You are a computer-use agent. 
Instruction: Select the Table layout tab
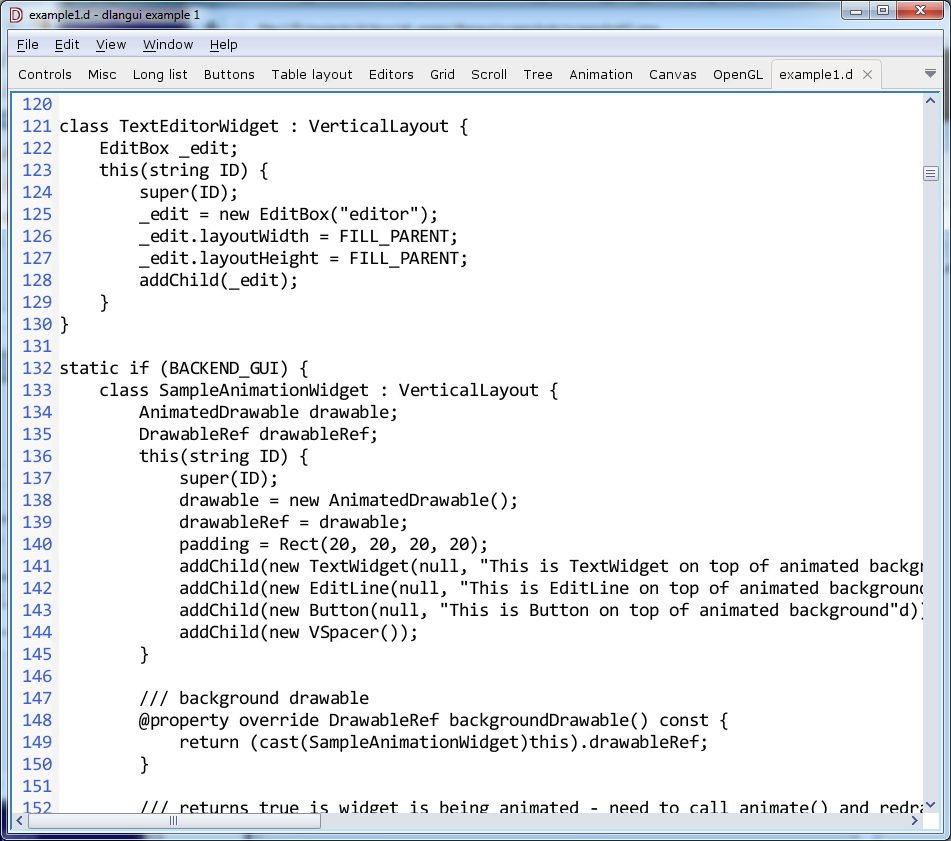(312, 75)
